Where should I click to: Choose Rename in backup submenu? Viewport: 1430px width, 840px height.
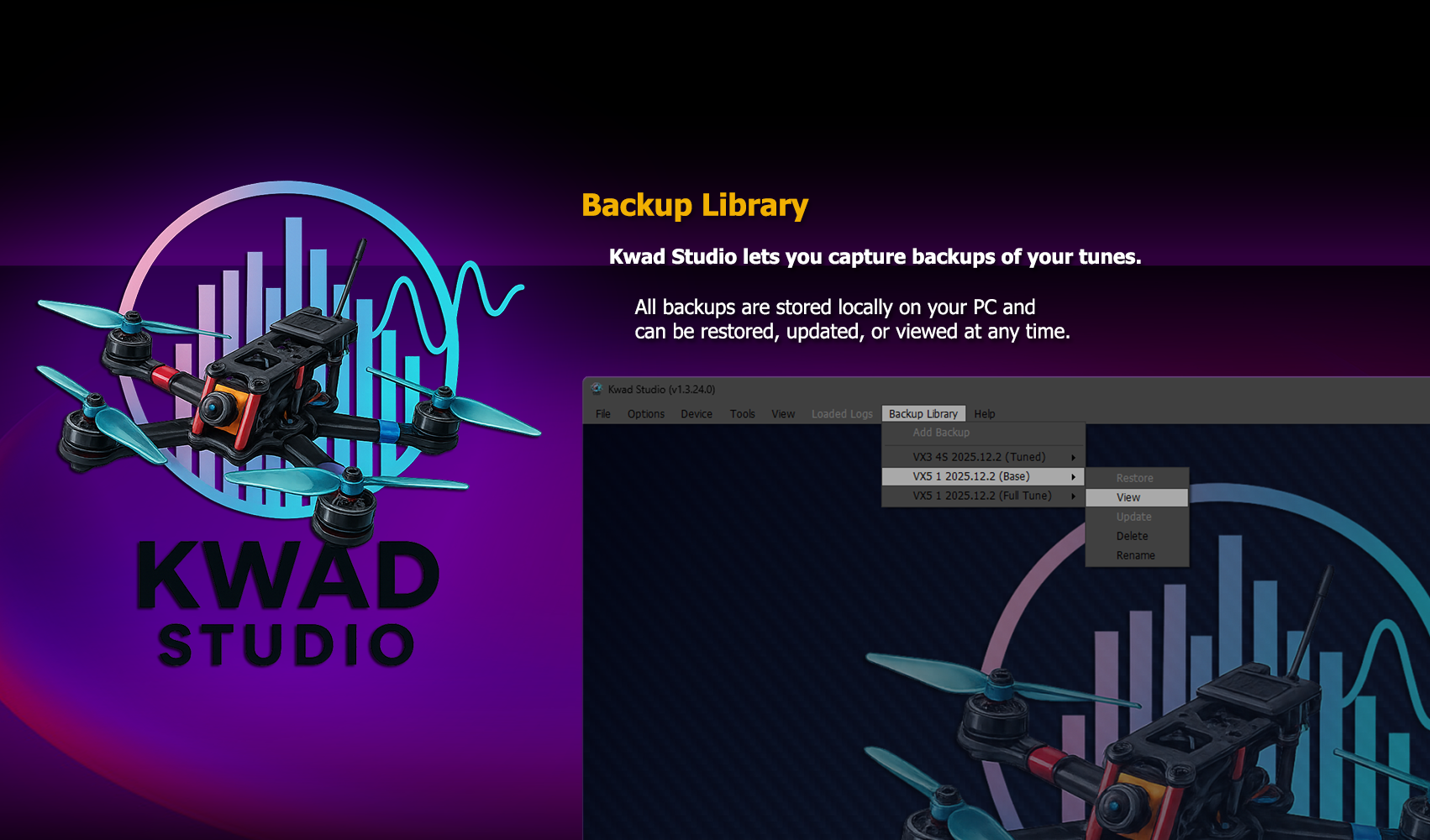(1137, 555)
